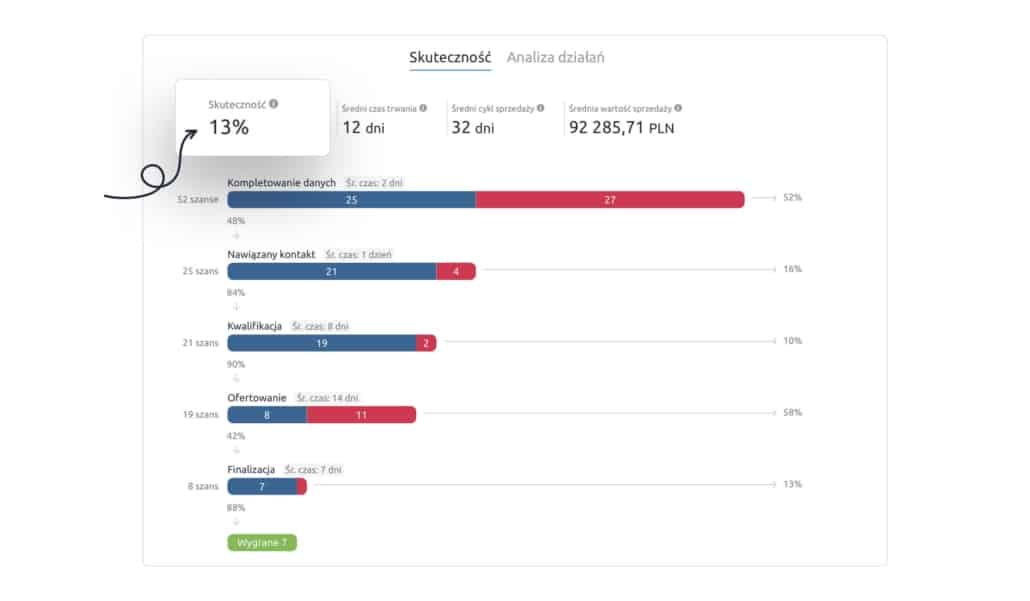Image resolution: width=1030 pixels, height=601 pixels.
Task: Select the small red Finalizacja bar segment
Action: (302, 487)
